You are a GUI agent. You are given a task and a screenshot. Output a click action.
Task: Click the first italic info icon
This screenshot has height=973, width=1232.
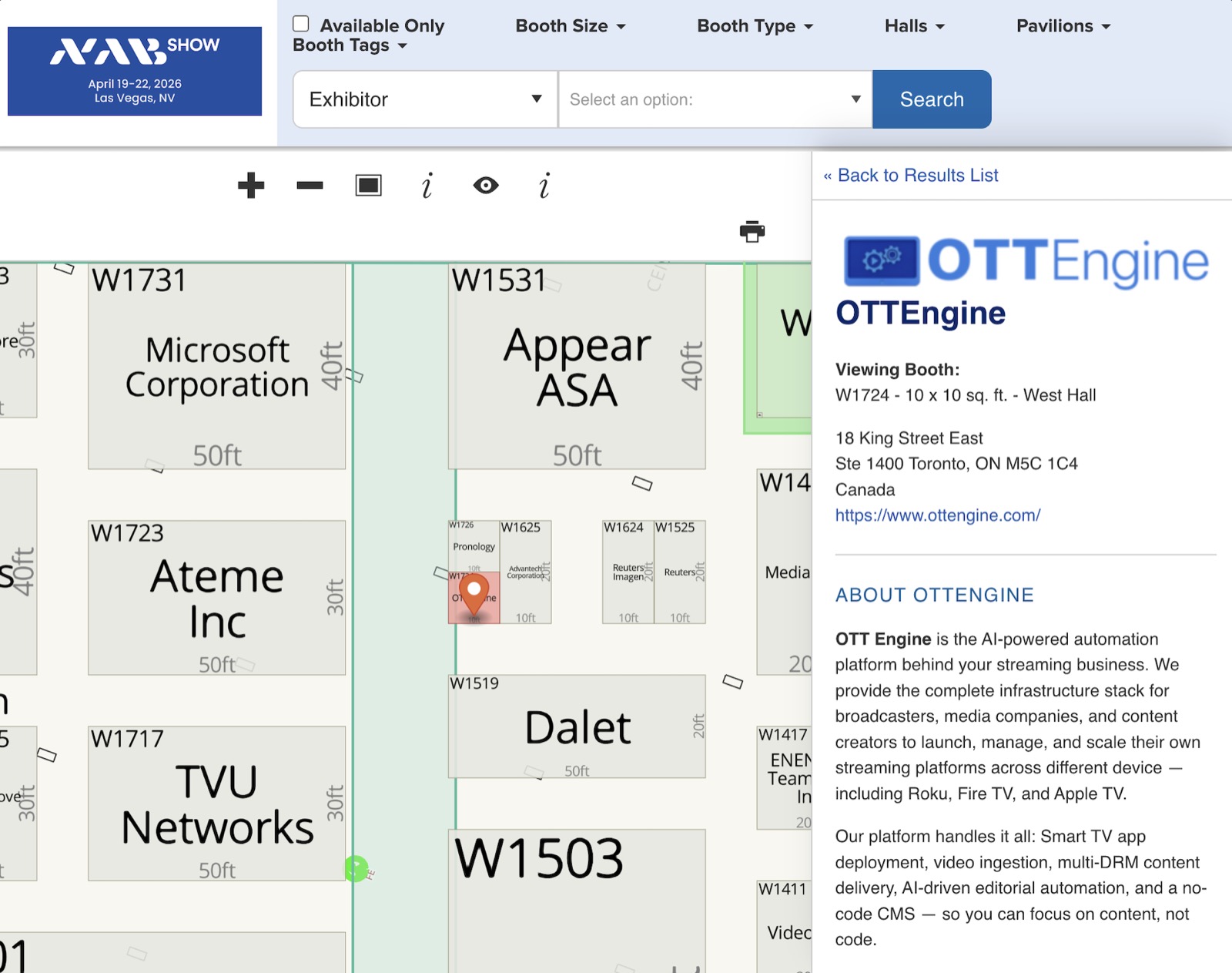click(x=427, y=186)
